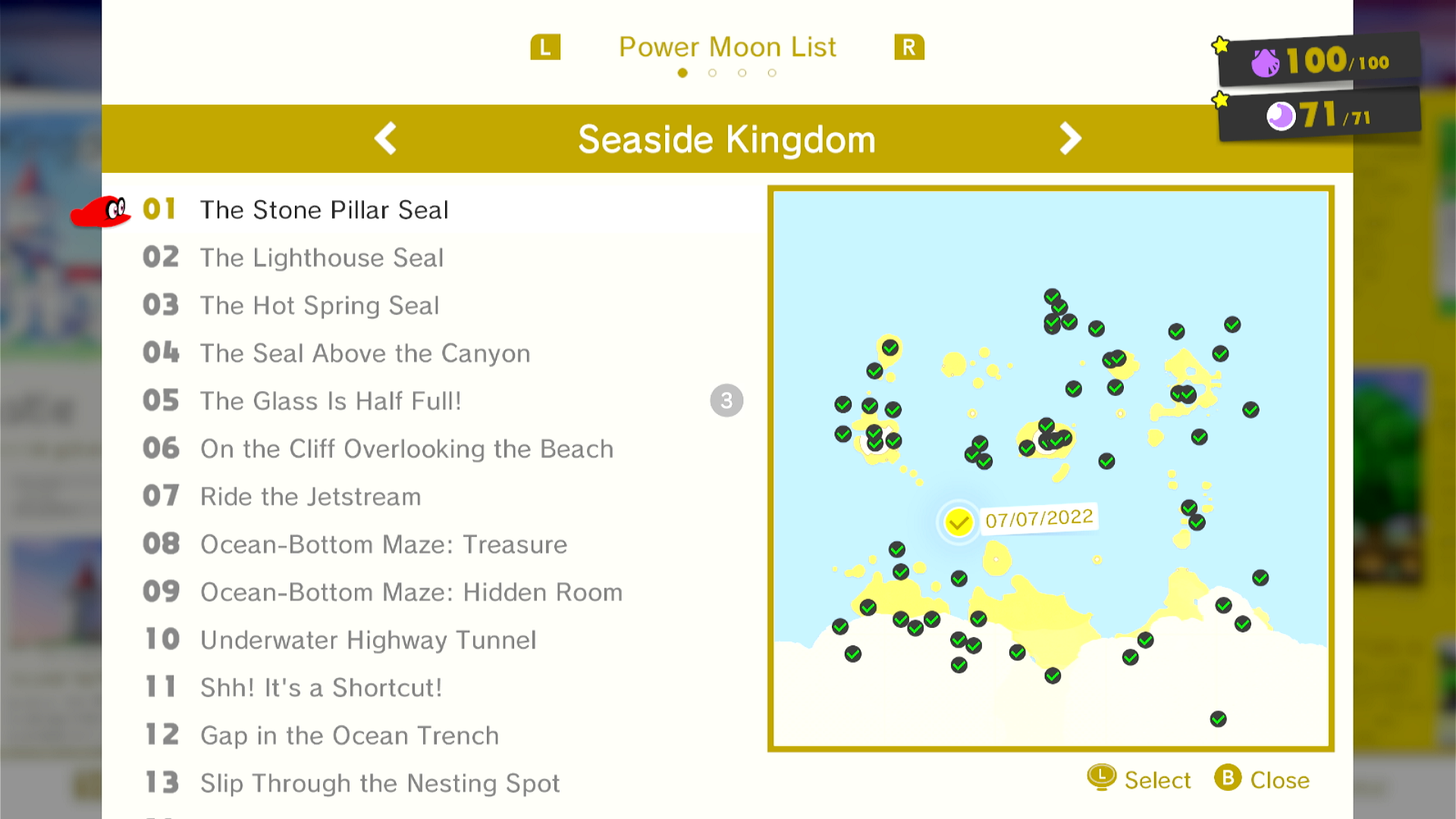Image resolution: width=1456 pixels, height=819 pixels.
Task: Click the B button Close icon
Action: click(x=1228, y=778)
